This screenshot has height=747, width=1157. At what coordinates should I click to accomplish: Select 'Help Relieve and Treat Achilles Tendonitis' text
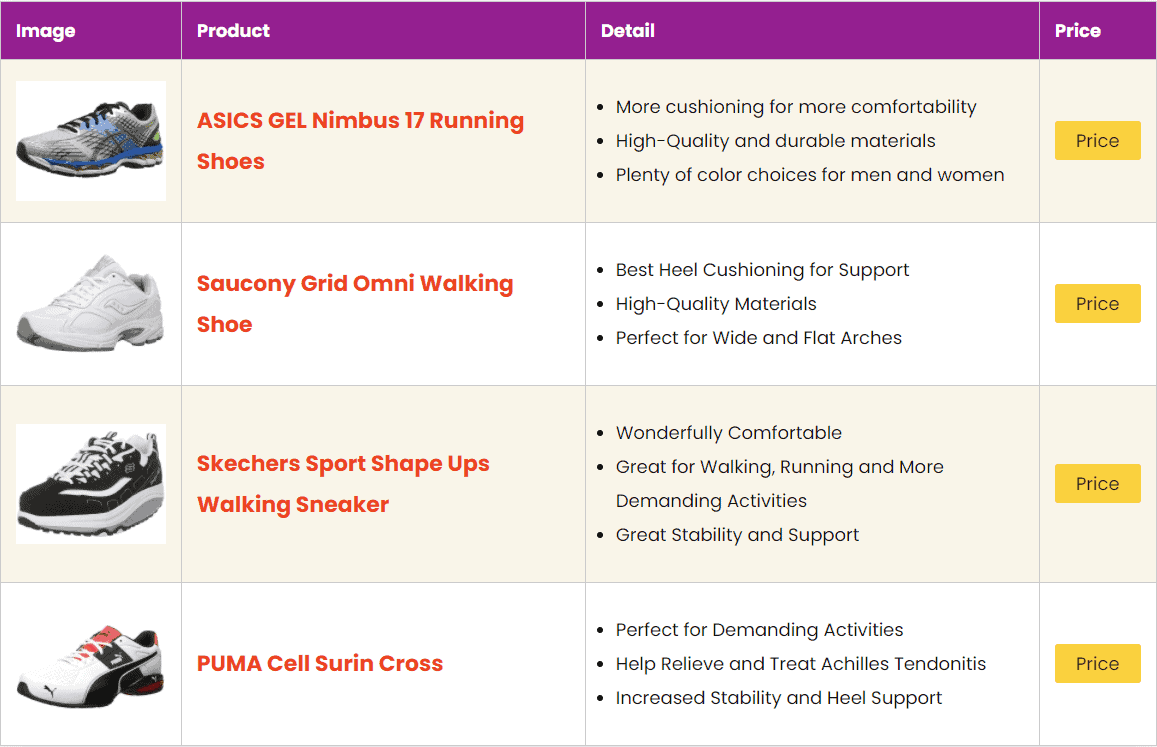[801, 664]
